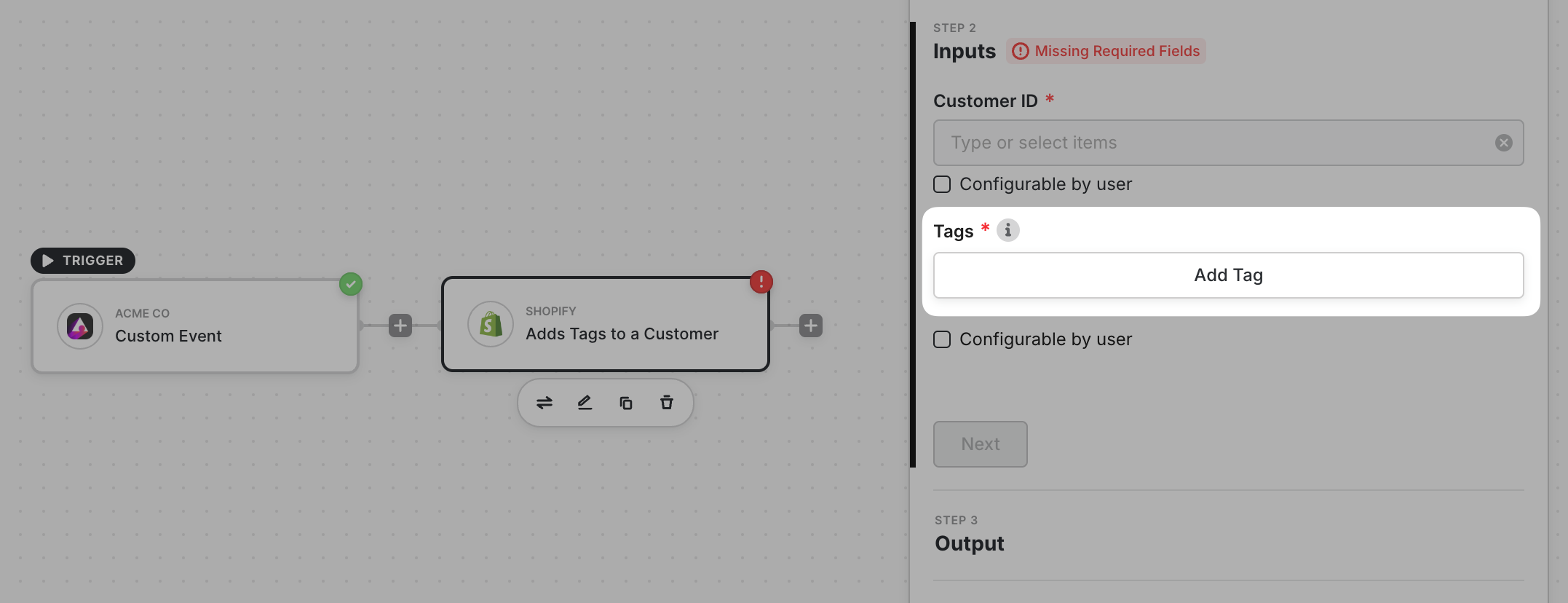Add a step between trigger and Shopify
1568x603 pixels.
(400, 326)
